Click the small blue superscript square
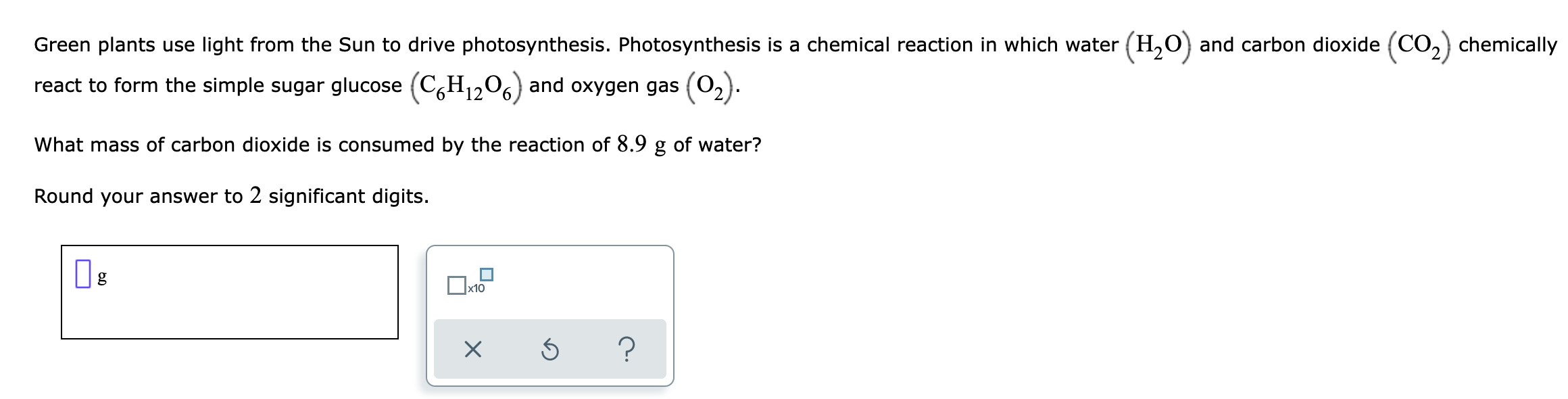This screenshot has width=1568, height=399. 487,275
